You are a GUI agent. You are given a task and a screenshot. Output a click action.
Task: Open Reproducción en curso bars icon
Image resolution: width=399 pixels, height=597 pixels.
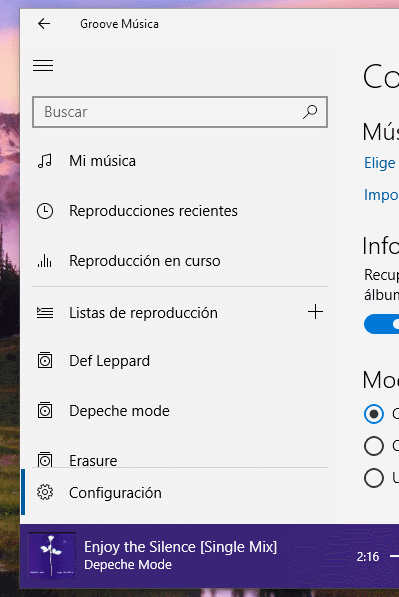[45, 261]
